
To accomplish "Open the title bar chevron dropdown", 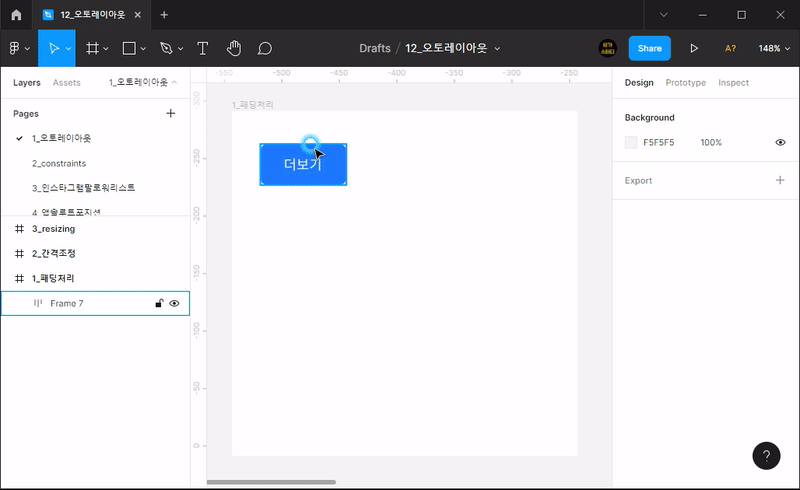I will pyautogui.click(x=663, y=15).
